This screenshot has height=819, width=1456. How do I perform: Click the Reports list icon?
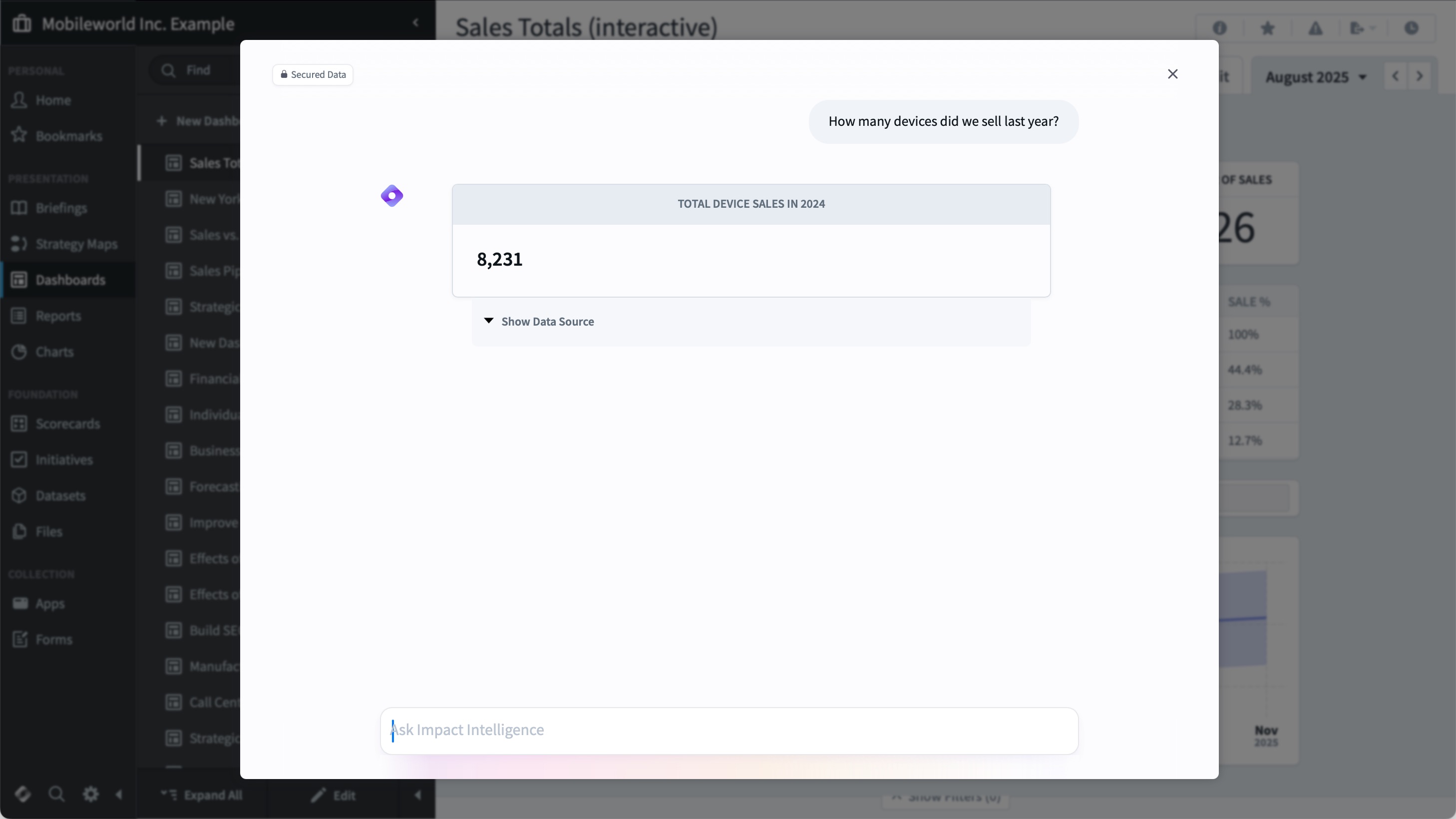click(x=19, y=316)
